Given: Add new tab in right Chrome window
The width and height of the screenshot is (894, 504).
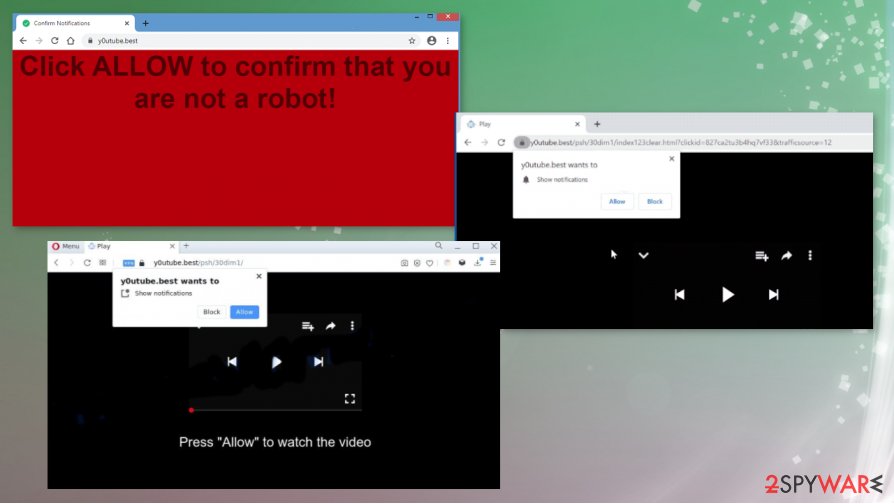Looking at the screenshot, I should pos(597,124).
